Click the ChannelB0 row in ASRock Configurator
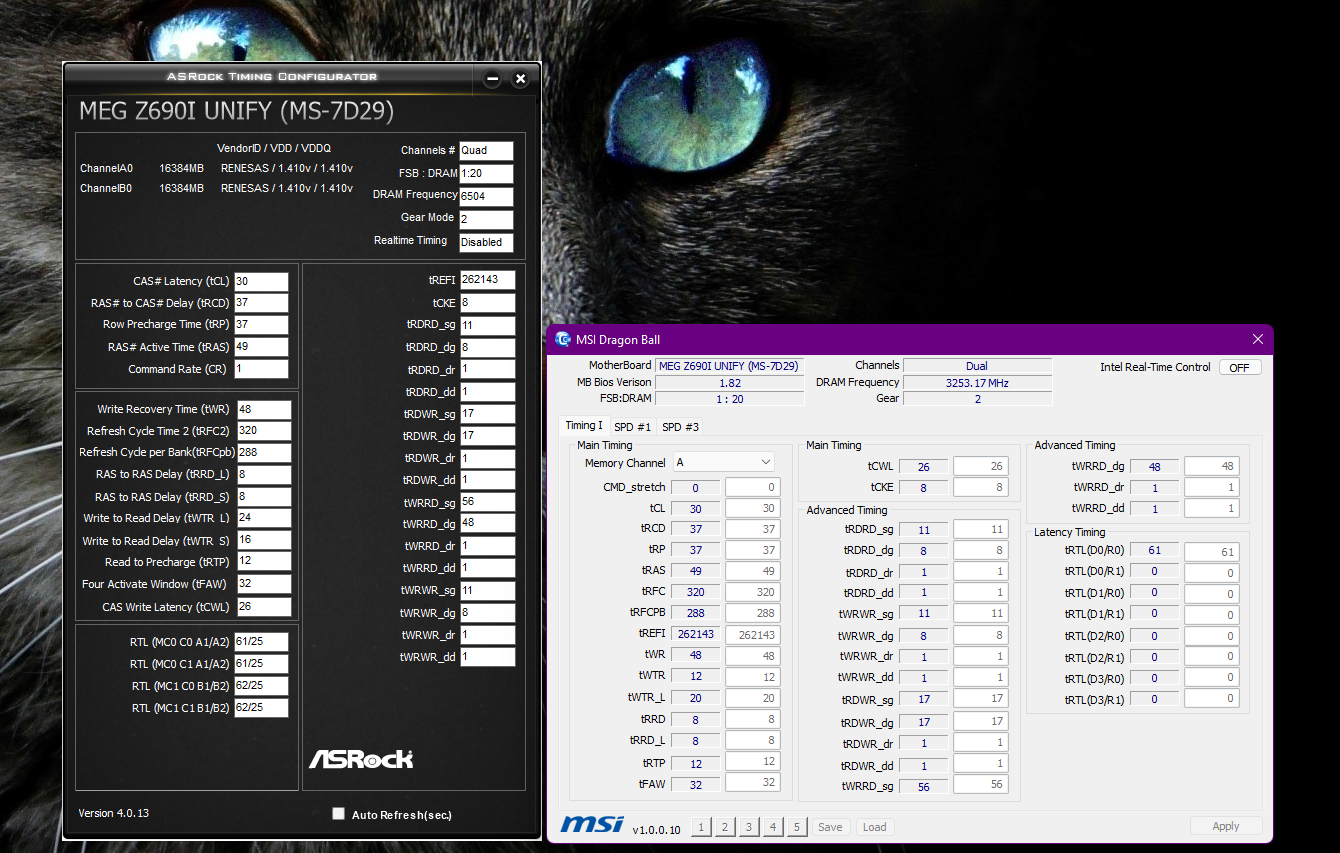 tap(216, 188)
